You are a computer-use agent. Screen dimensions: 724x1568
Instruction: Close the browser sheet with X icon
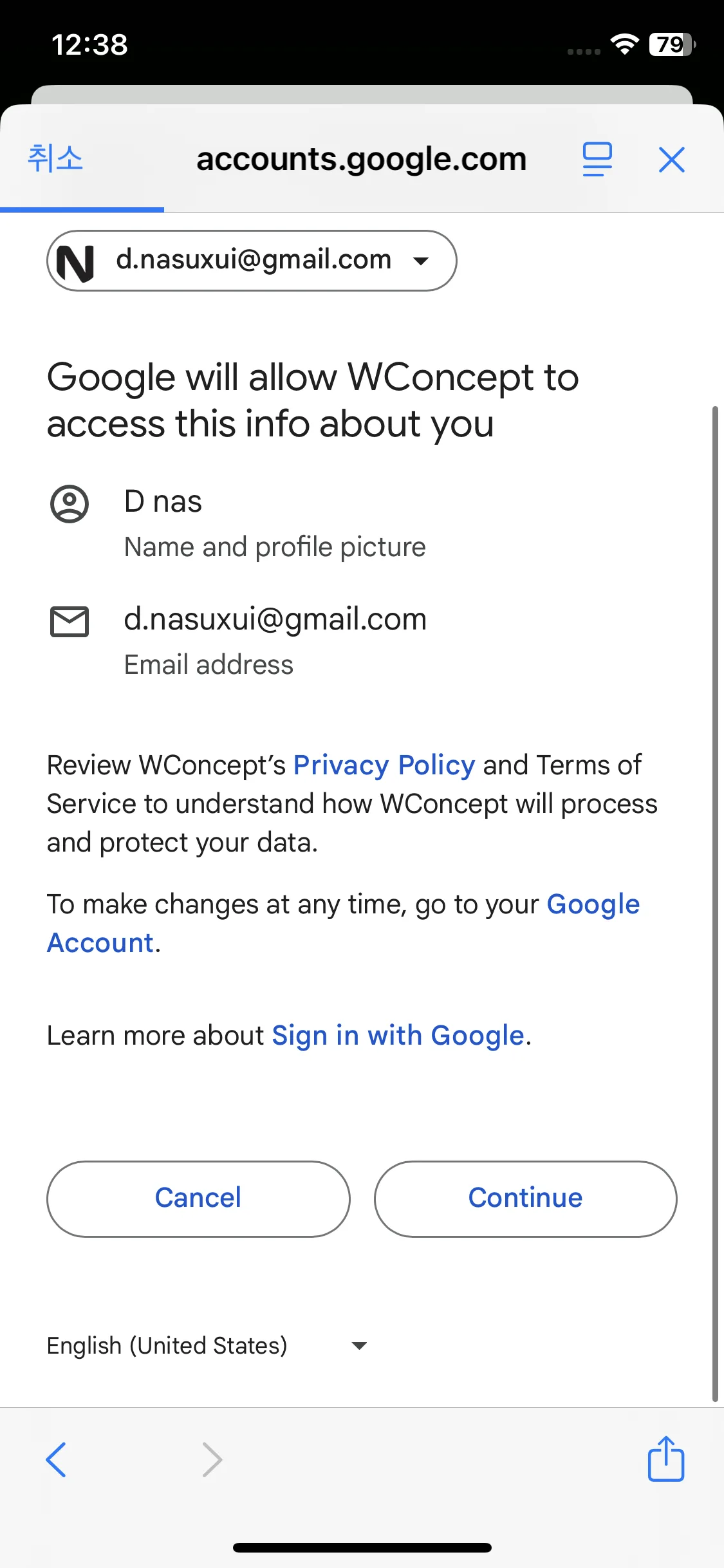click(672, 160)
